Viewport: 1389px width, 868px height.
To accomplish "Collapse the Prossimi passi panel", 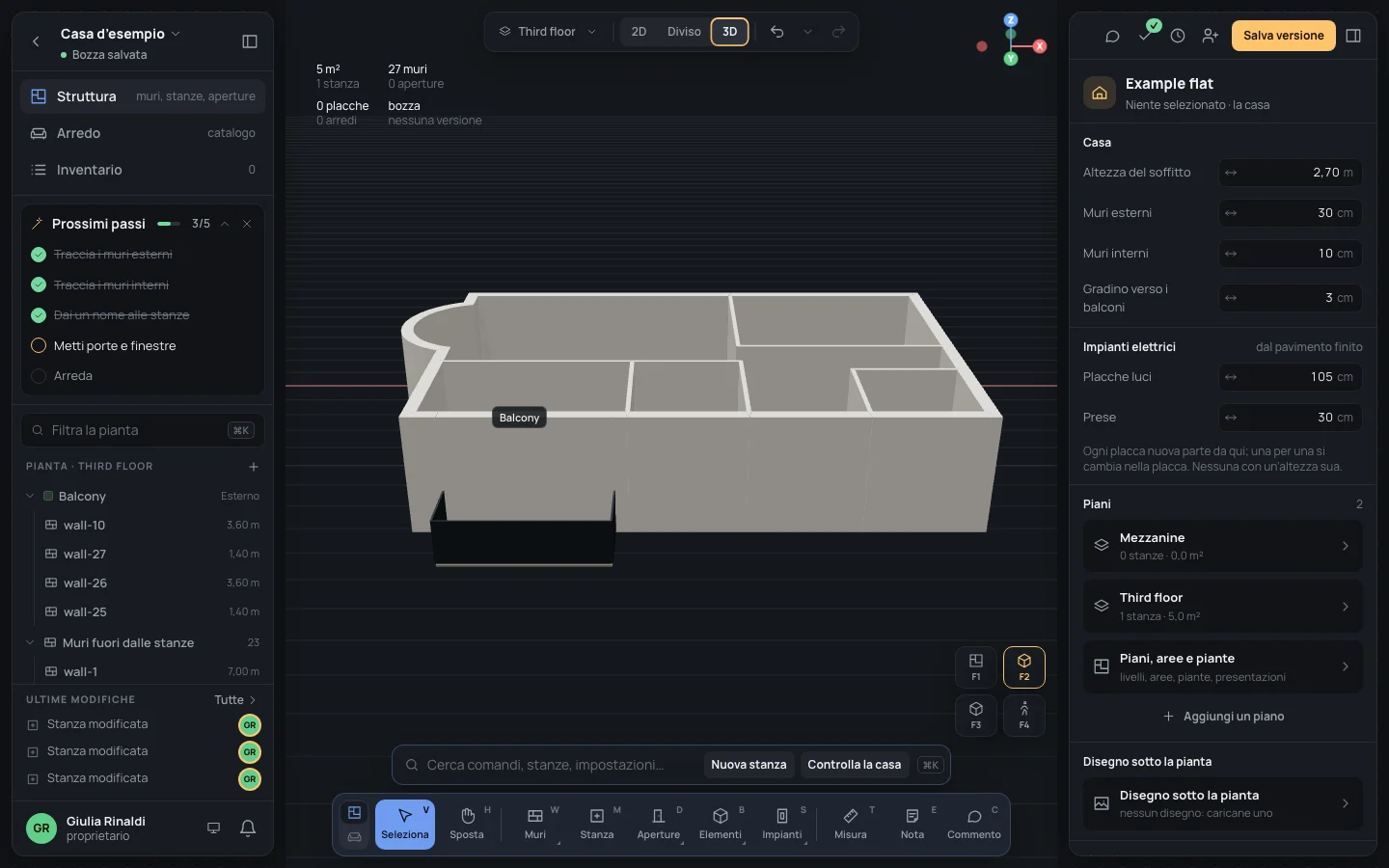I will tap(225, 224).
